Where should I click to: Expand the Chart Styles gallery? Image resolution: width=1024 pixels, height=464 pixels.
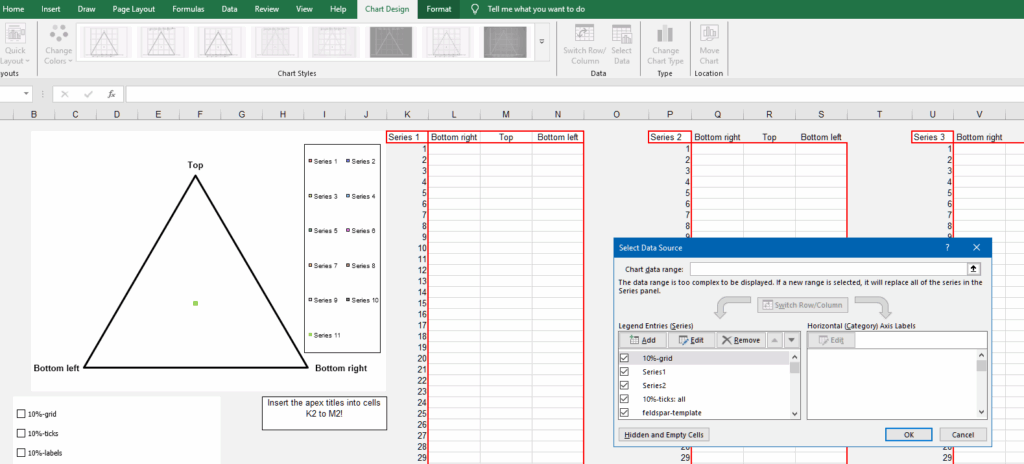tap(541, 42)
